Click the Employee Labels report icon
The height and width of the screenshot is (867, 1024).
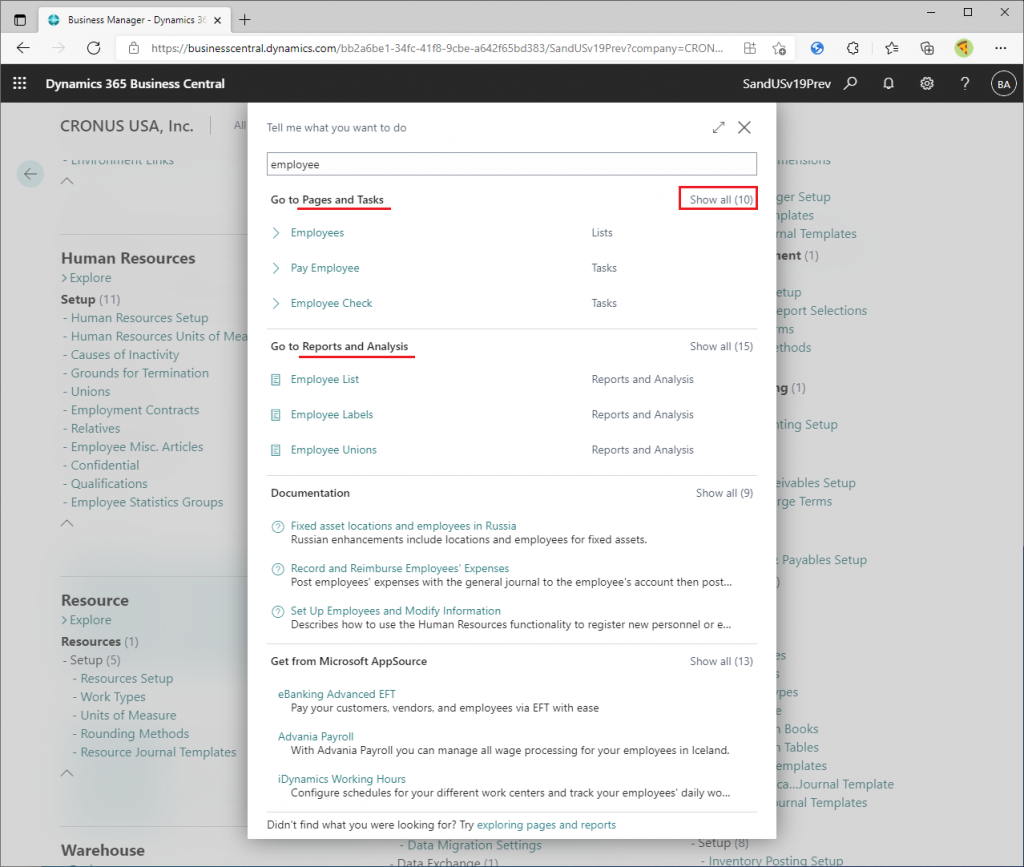pos(276,415)
